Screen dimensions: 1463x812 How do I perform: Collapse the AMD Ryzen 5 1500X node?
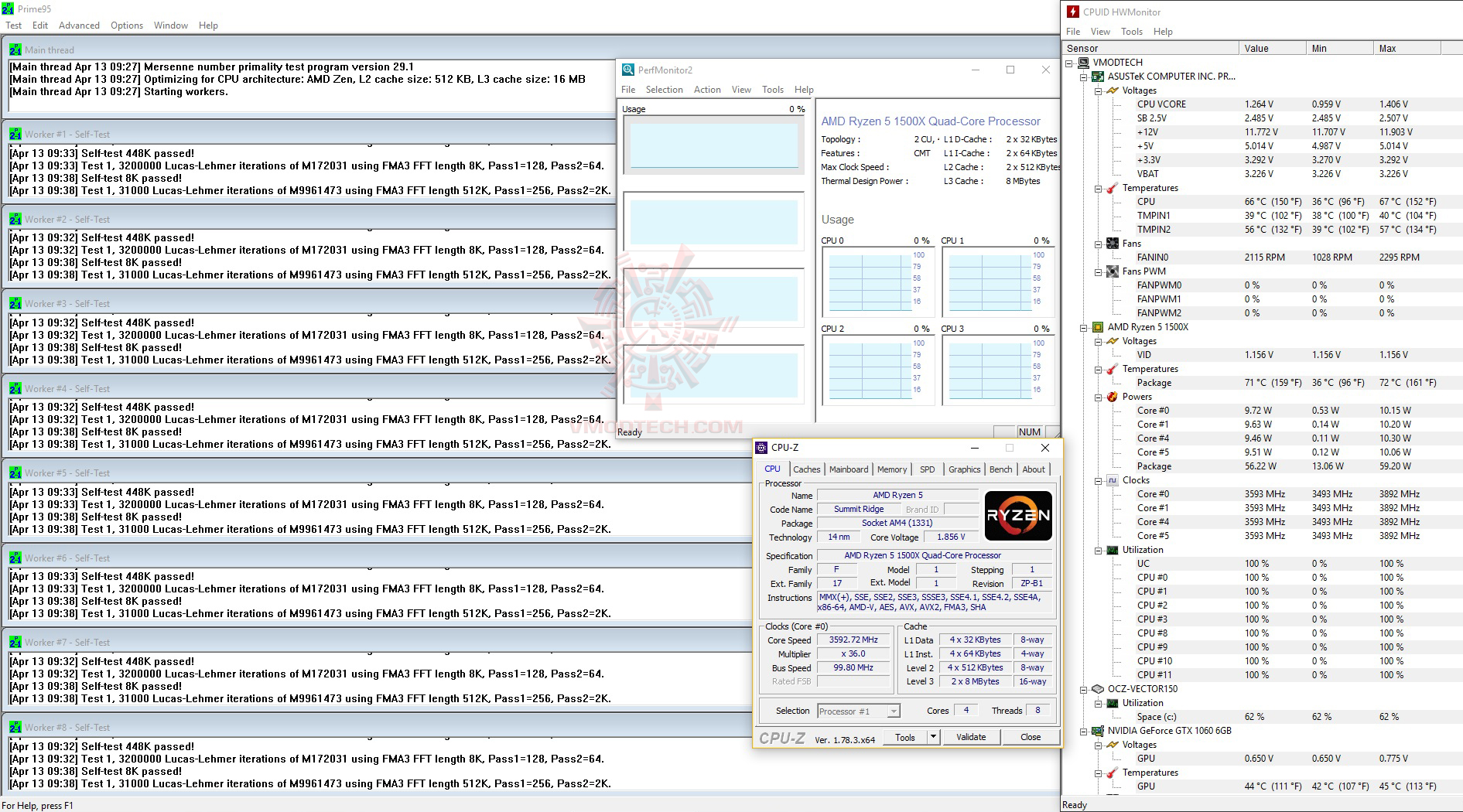[1084, 328]
